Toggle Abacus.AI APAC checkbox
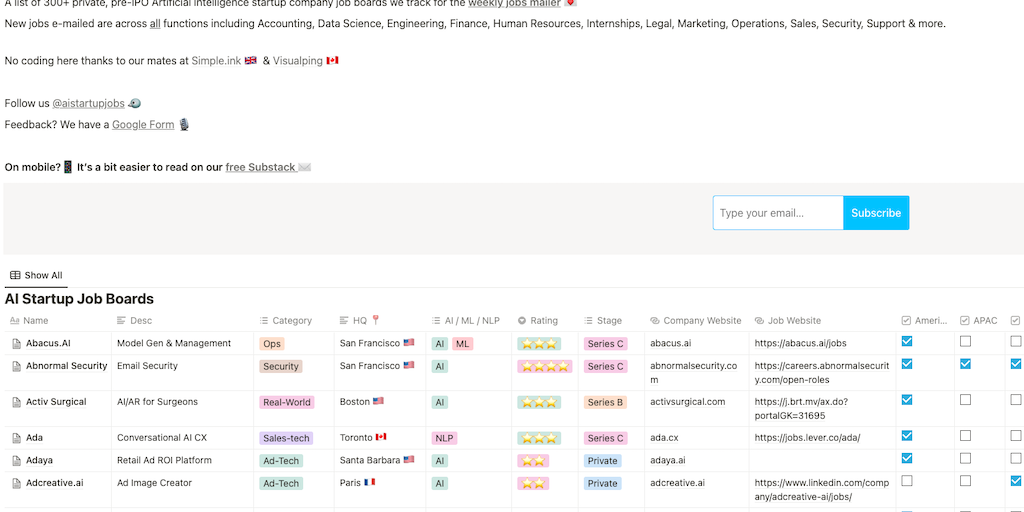 (x=965, y=341)
